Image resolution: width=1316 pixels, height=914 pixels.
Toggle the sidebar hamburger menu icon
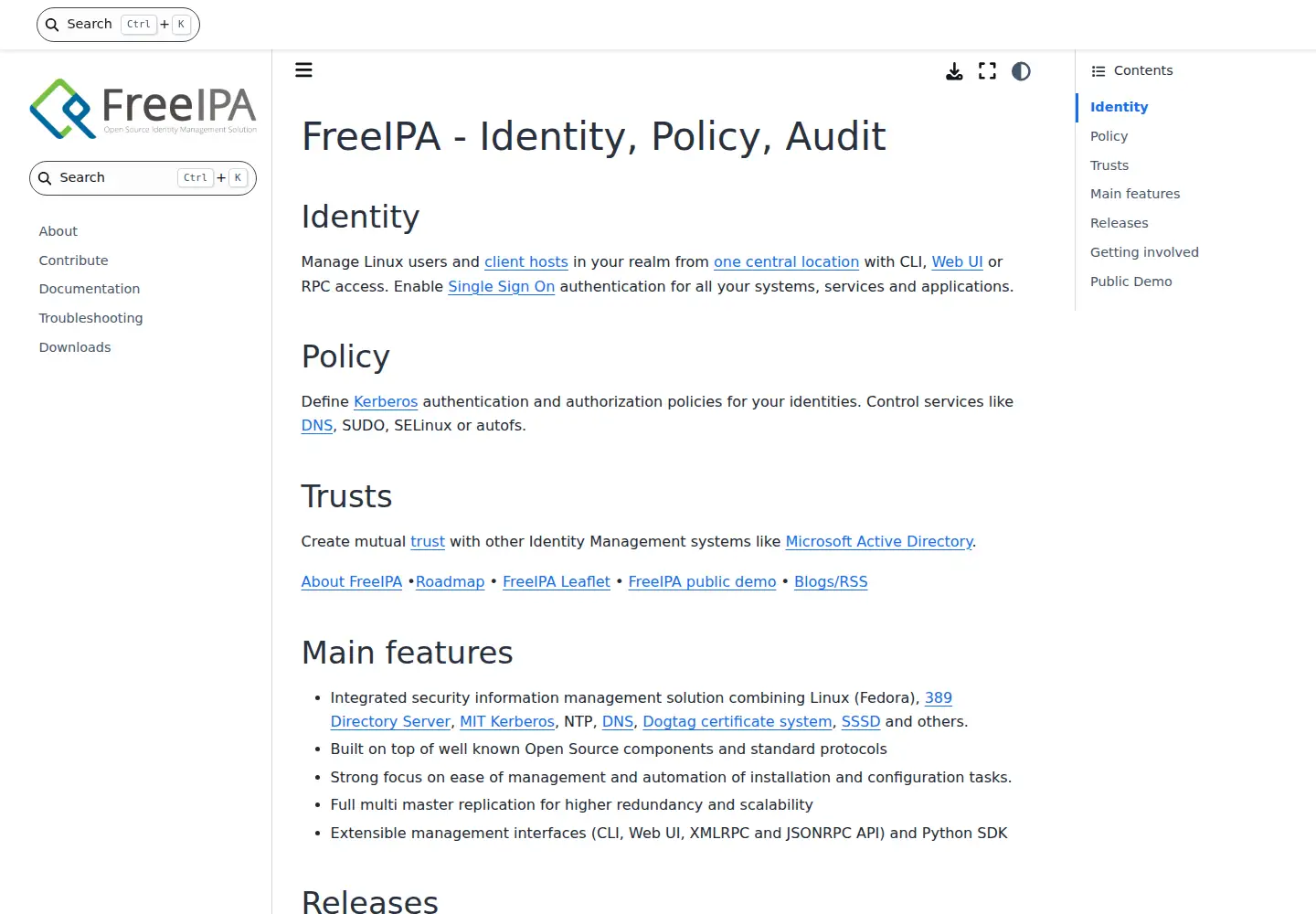304,70
